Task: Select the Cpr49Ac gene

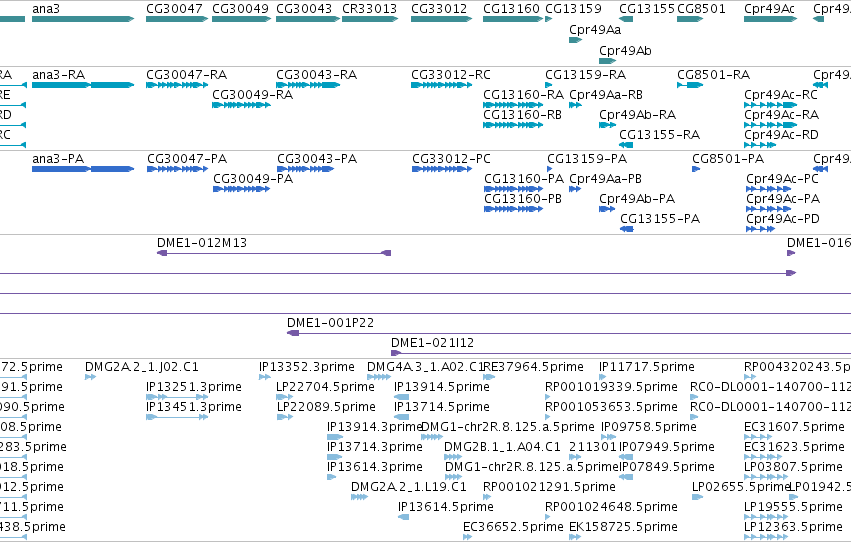Action: pyautogui.click(x=770, y=19)
